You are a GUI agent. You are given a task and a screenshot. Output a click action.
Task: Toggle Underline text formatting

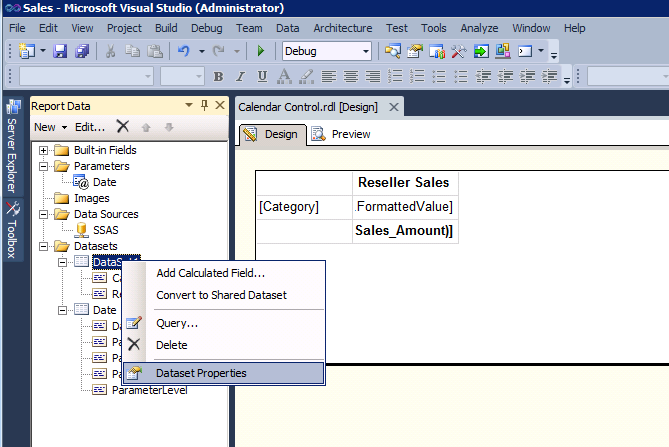tap(261, 77)
